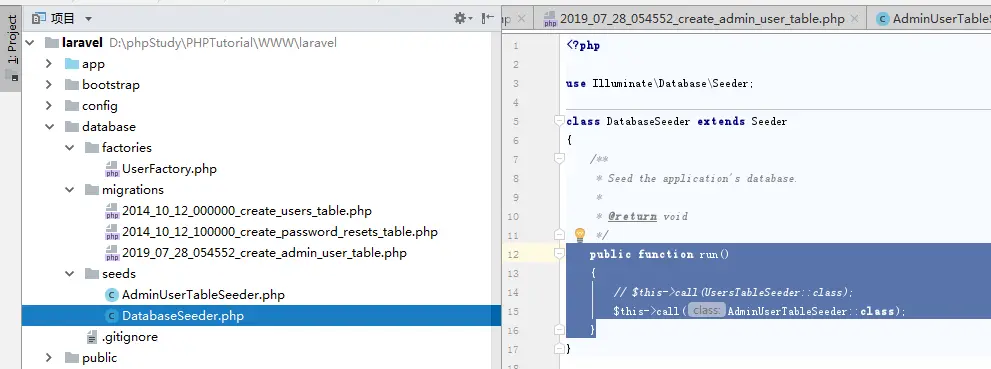Image resolution: width=991 pixels, height=369 pixels.
Task: Click create_users_table.php file icon
Action: click(112, 211)
